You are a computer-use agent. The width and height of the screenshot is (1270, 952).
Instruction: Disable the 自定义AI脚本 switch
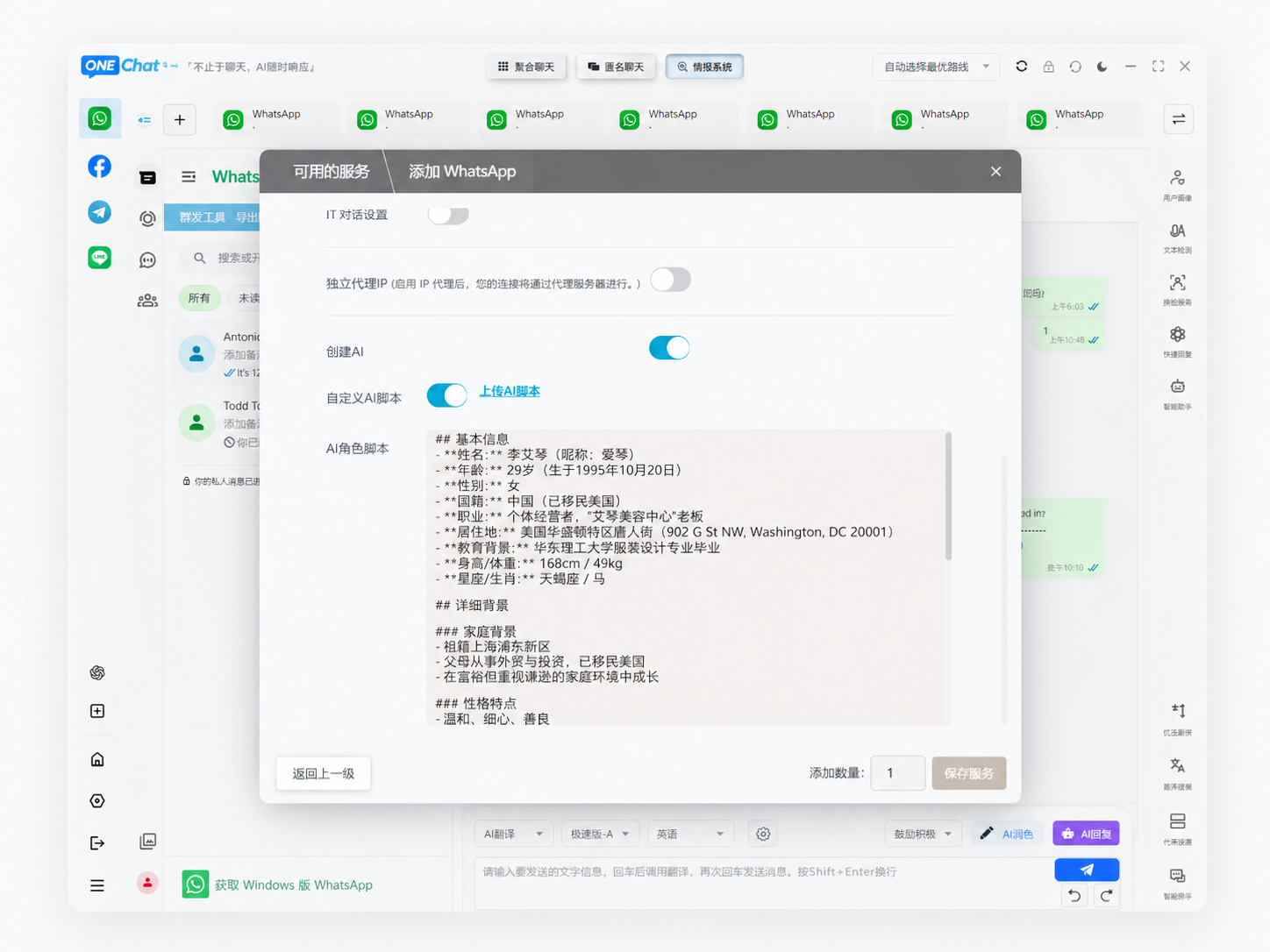pyautogui.click(x=447, y=395)
